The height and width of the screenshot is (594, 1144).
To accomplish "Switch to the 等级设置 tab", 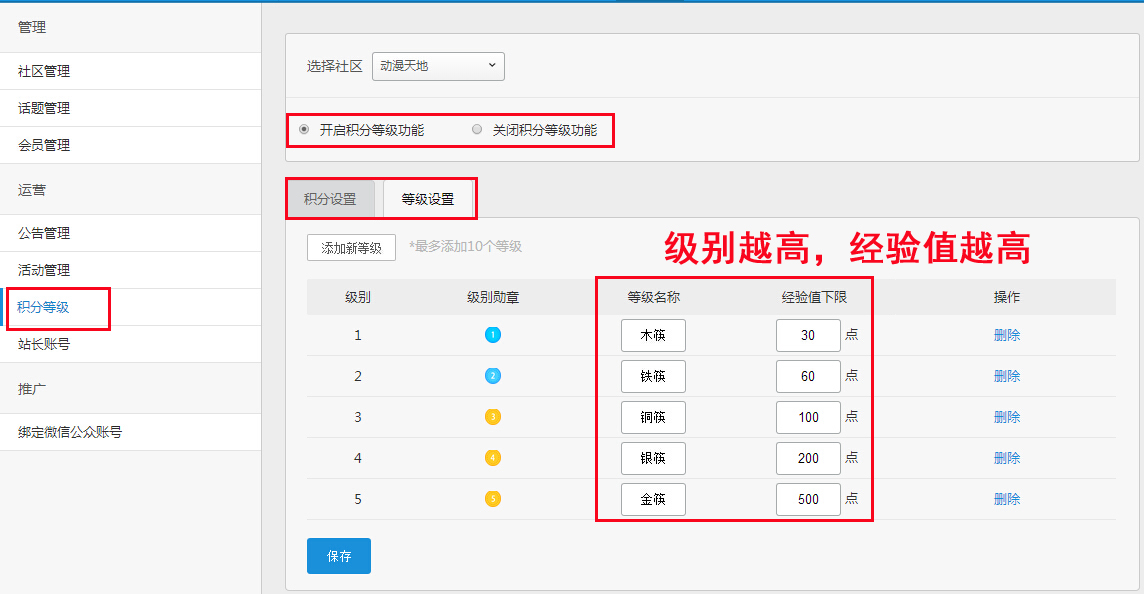I will point(427,199).
